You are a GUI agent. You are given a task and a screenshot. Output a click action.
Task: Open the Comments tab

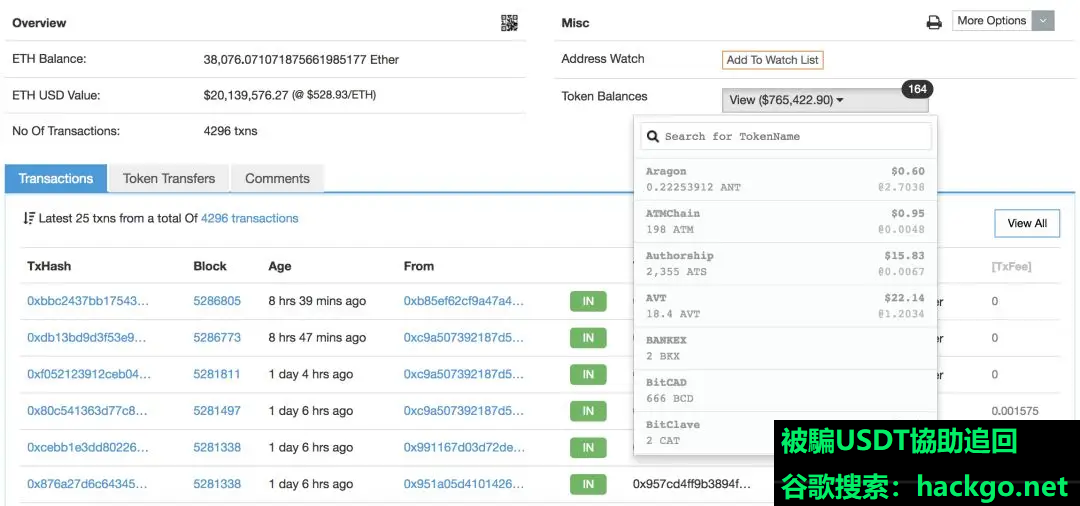tap(277, 178)
